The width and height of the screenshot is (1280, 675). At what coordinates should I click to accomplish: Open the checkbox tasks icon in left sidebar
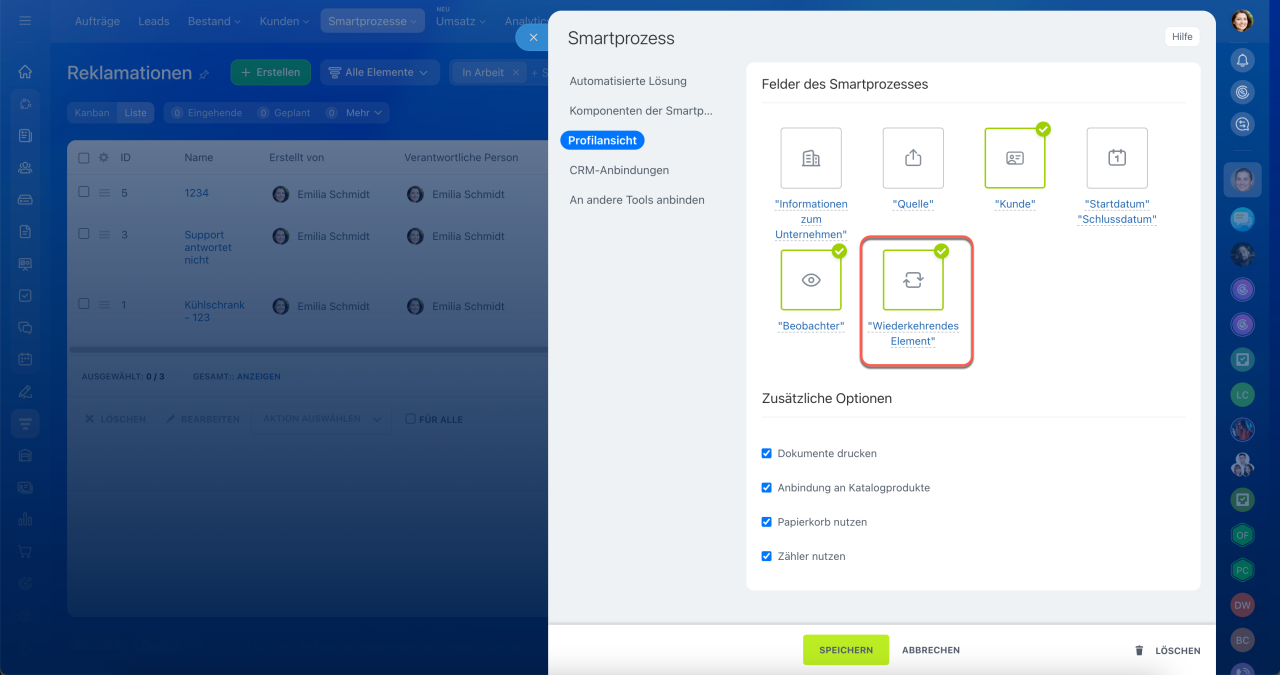pyautogui.click(x=25, y=295)
